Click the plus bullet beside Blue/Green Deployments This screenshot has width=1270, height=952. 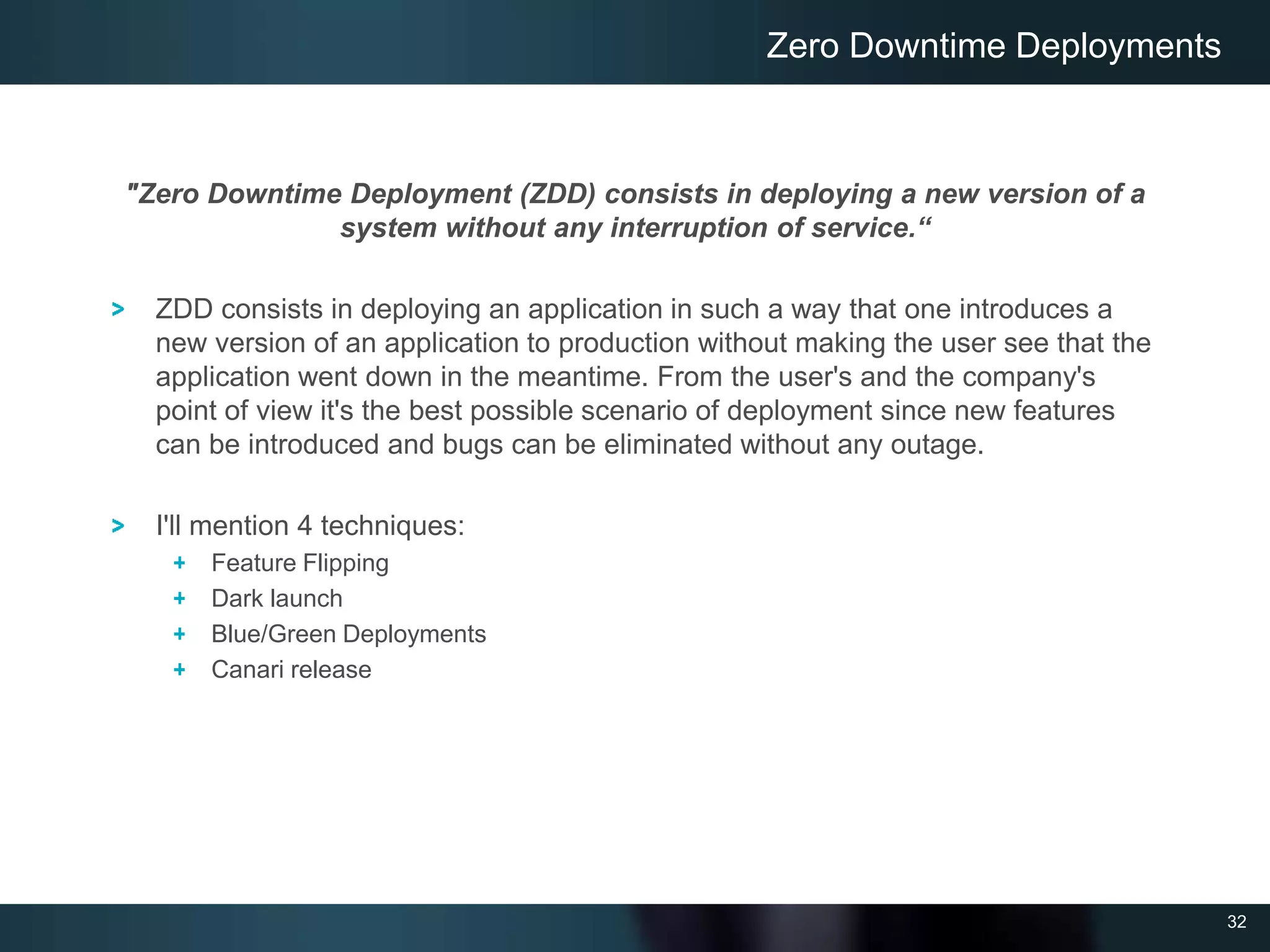click(180, 633)
